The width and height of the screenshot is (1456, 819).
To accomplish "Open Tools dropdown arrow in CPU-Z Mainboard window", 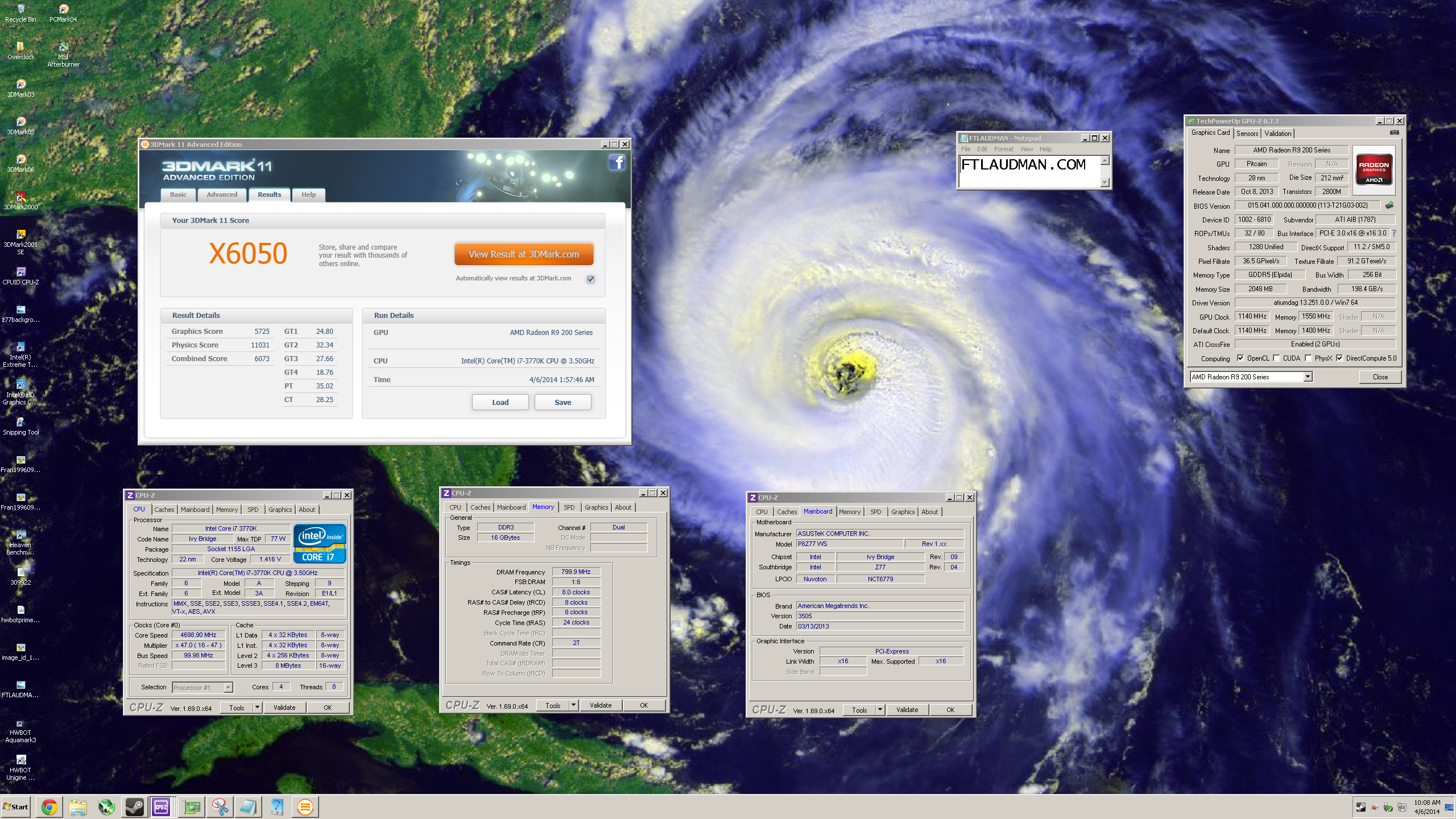I will point(880,710).
